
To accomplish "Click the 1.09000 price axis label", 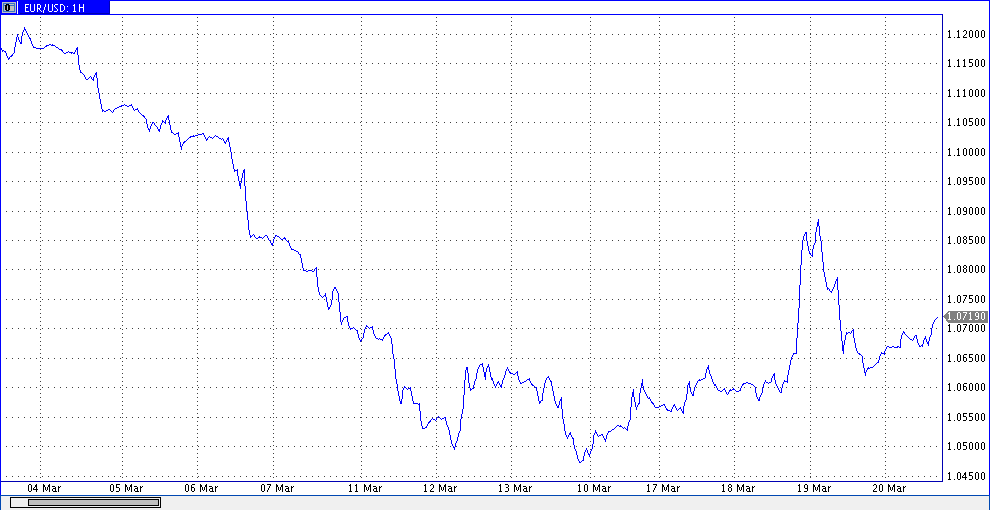I will coord(966,211).
